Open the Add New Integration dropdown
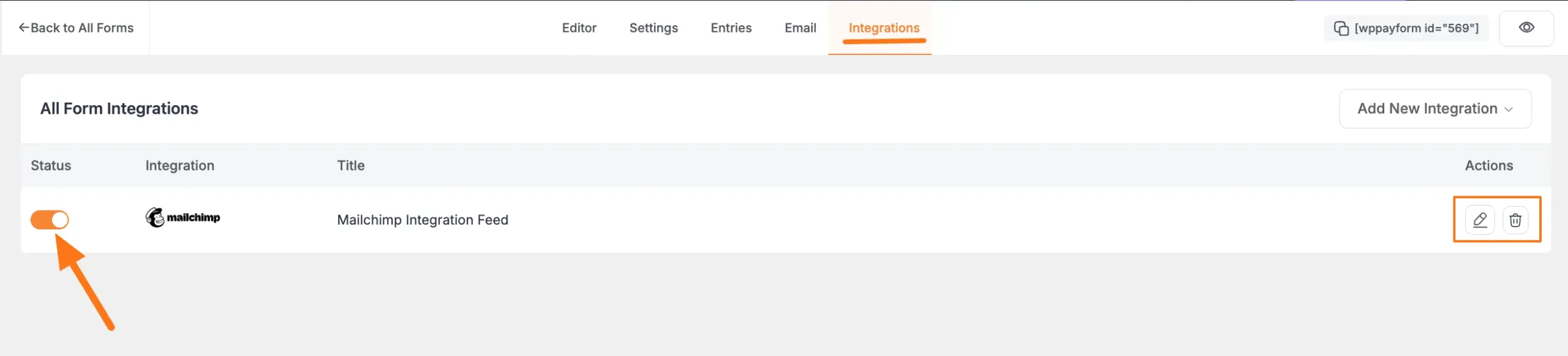 (x=1434, y=108)
